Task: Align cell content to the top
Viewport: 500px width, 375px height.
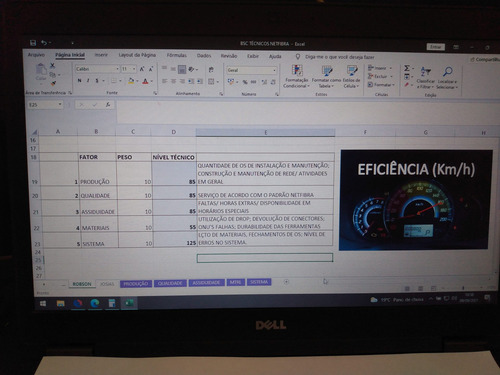Action: pos(164,69)
